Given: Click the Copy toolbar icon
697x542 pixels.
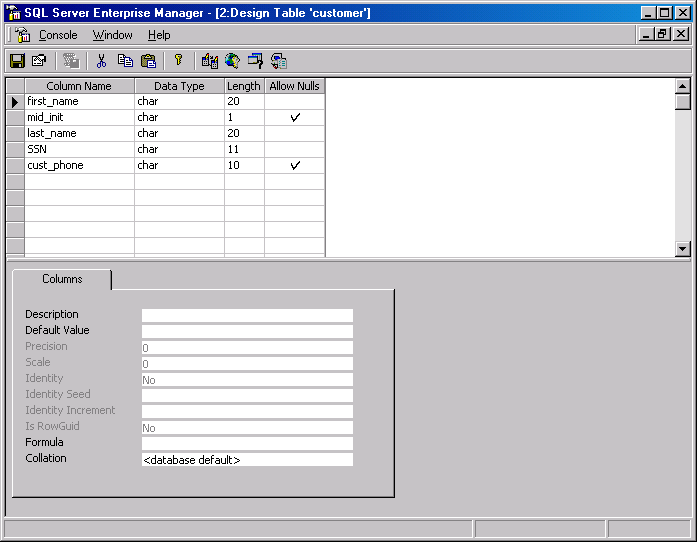Looking at the screenshot, I should (125, 61).
